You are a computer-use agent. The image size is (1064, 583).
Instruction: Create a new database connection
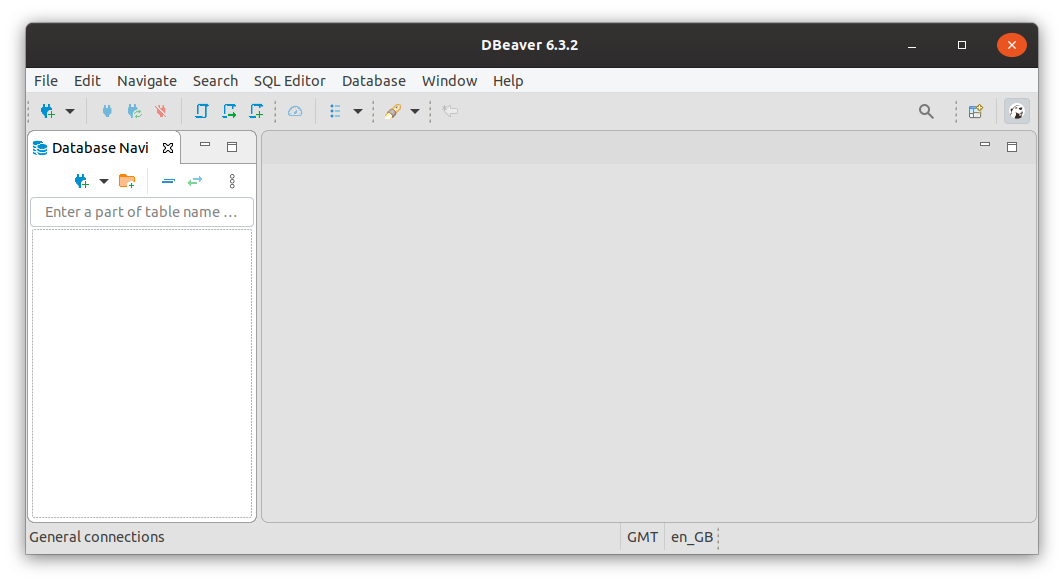click(50, 111)
